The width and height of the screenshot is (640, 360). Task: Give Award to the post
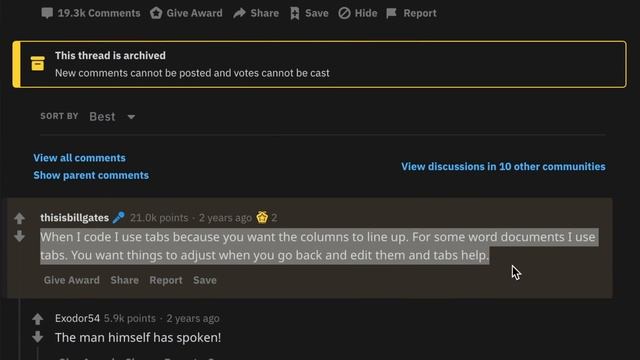(x=186, y=13)
